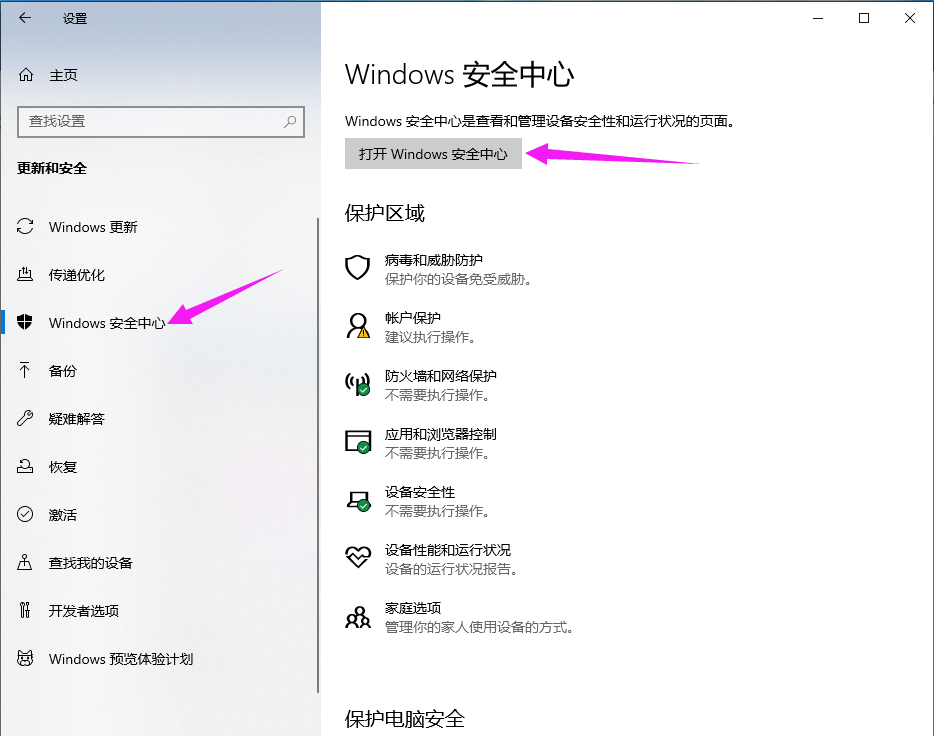The image size is (934, 736).
Task: Click 保护你的设备免受威胁。 description
Action: [457, 279]
